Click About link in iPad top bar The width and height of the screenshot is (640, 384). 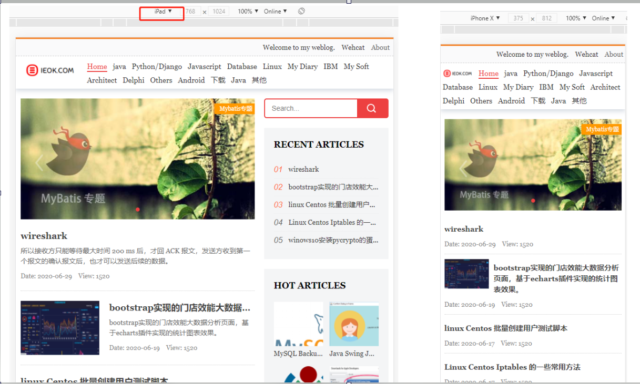click(380, 47)
